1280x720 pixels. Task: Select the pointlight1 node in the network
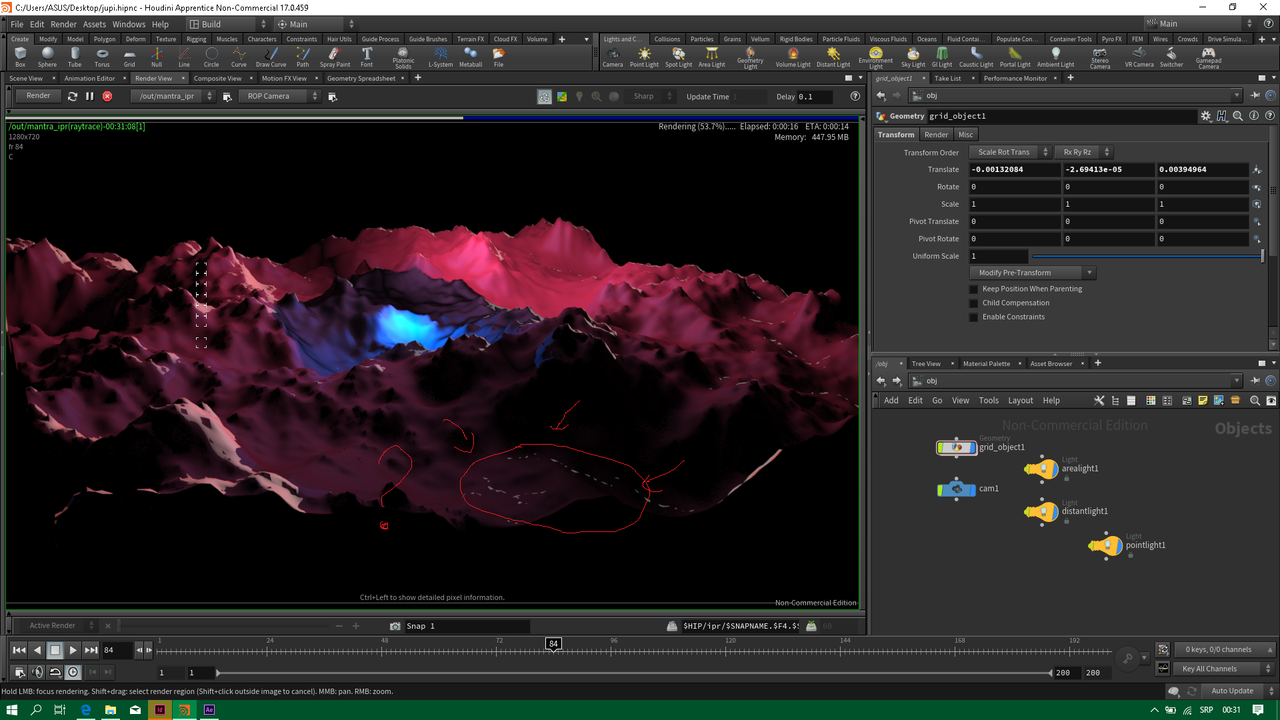point(1105,545)
